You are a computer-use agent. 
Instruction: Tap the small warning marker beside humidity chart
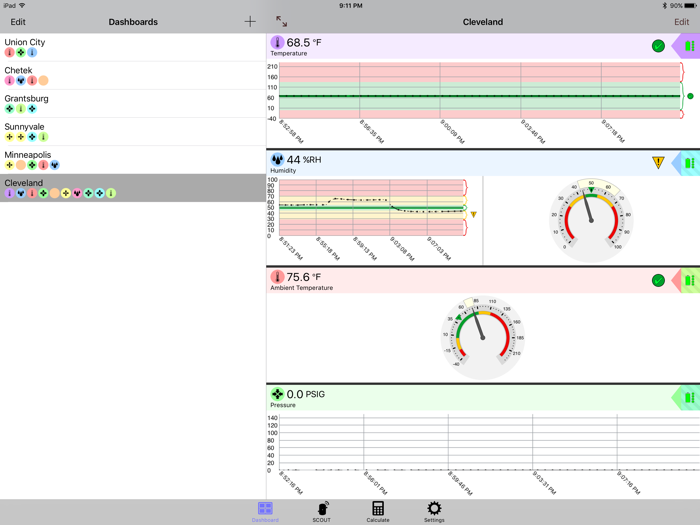click(474, 215)
